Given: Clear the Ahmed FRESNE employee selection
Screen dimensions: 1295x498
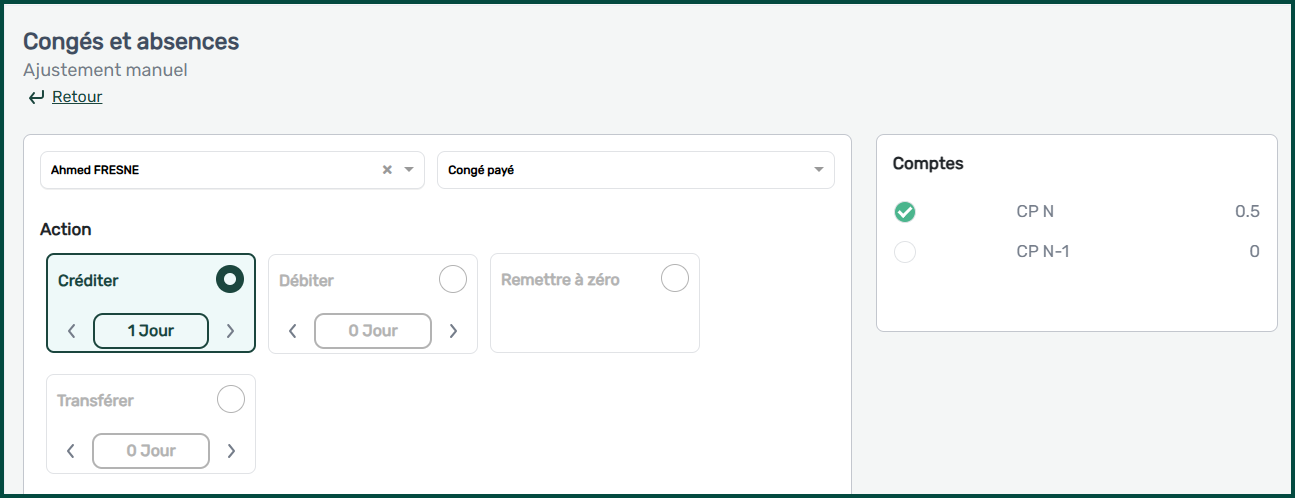Looking at the screenshot, I should coord(387,170).
